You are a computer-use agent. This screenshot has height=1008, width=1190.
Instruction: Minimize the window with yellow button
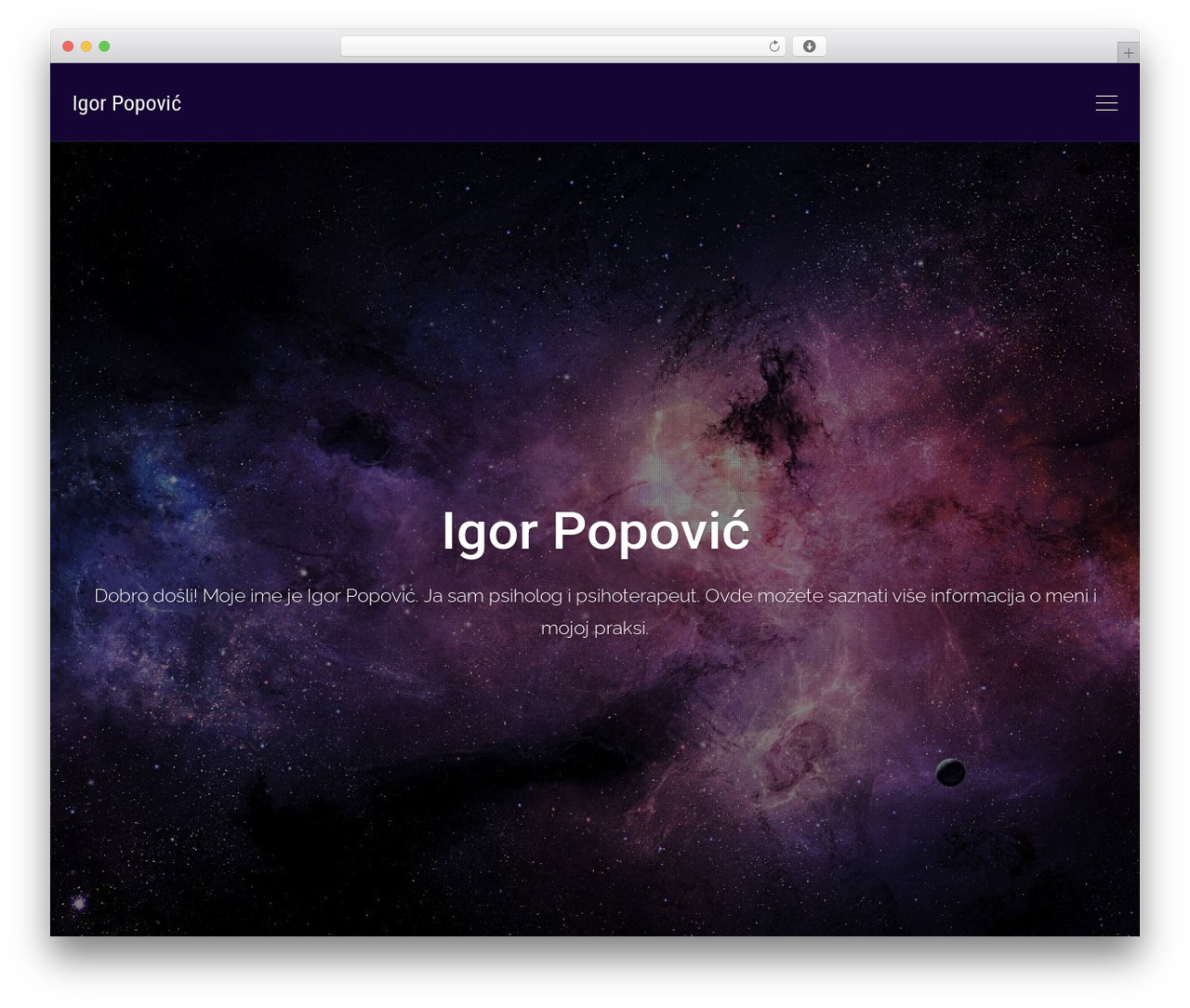coord(86,46)
